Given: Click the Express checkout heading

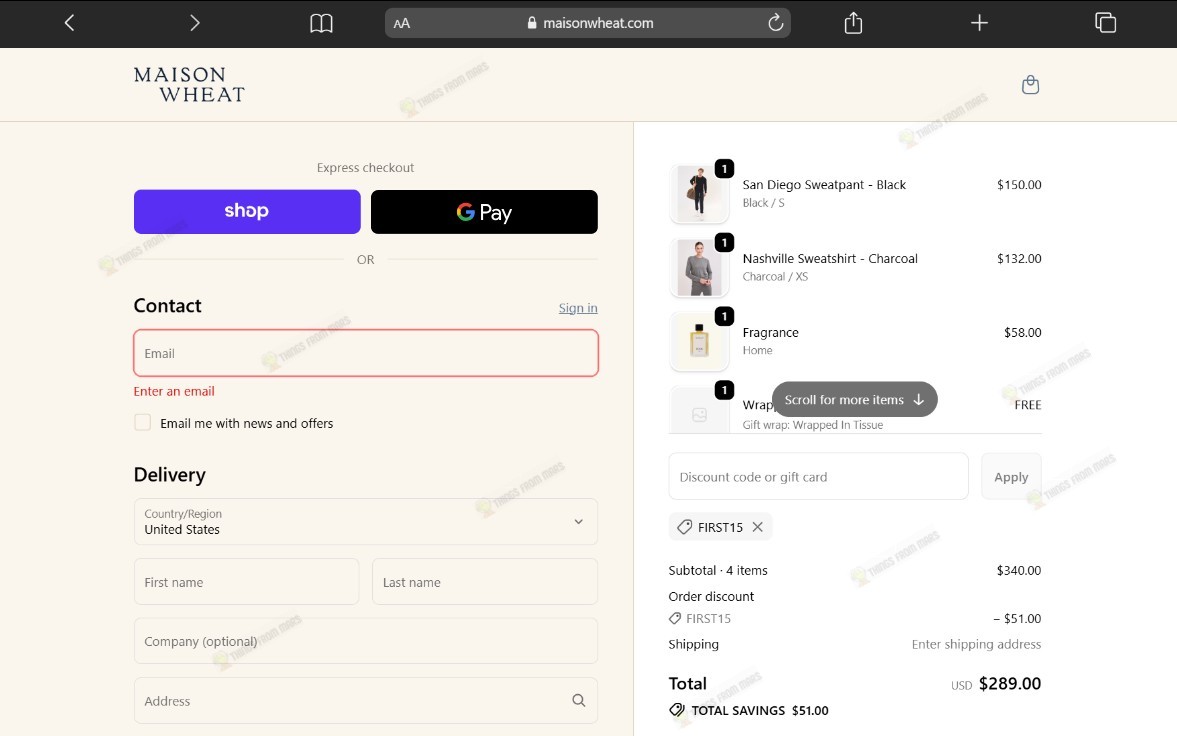Looking at the screenshot, I should coord(366,167).
